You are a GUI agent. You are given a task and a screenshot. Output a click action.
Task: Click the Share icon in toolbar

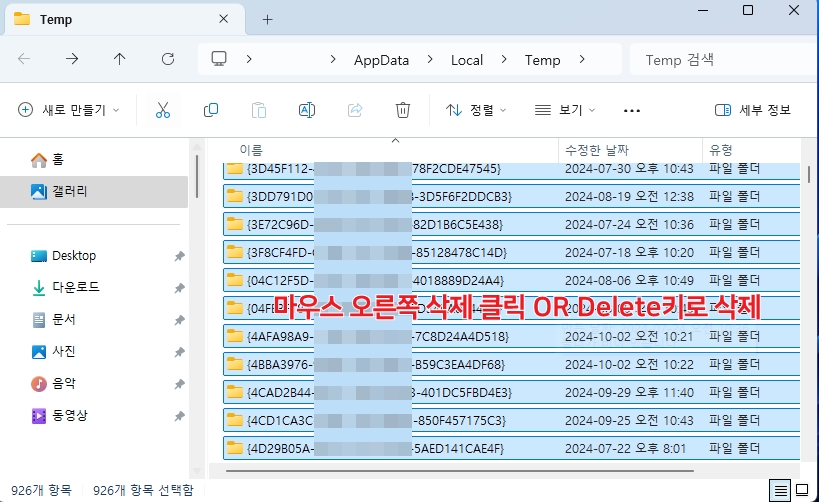(355, 110)
